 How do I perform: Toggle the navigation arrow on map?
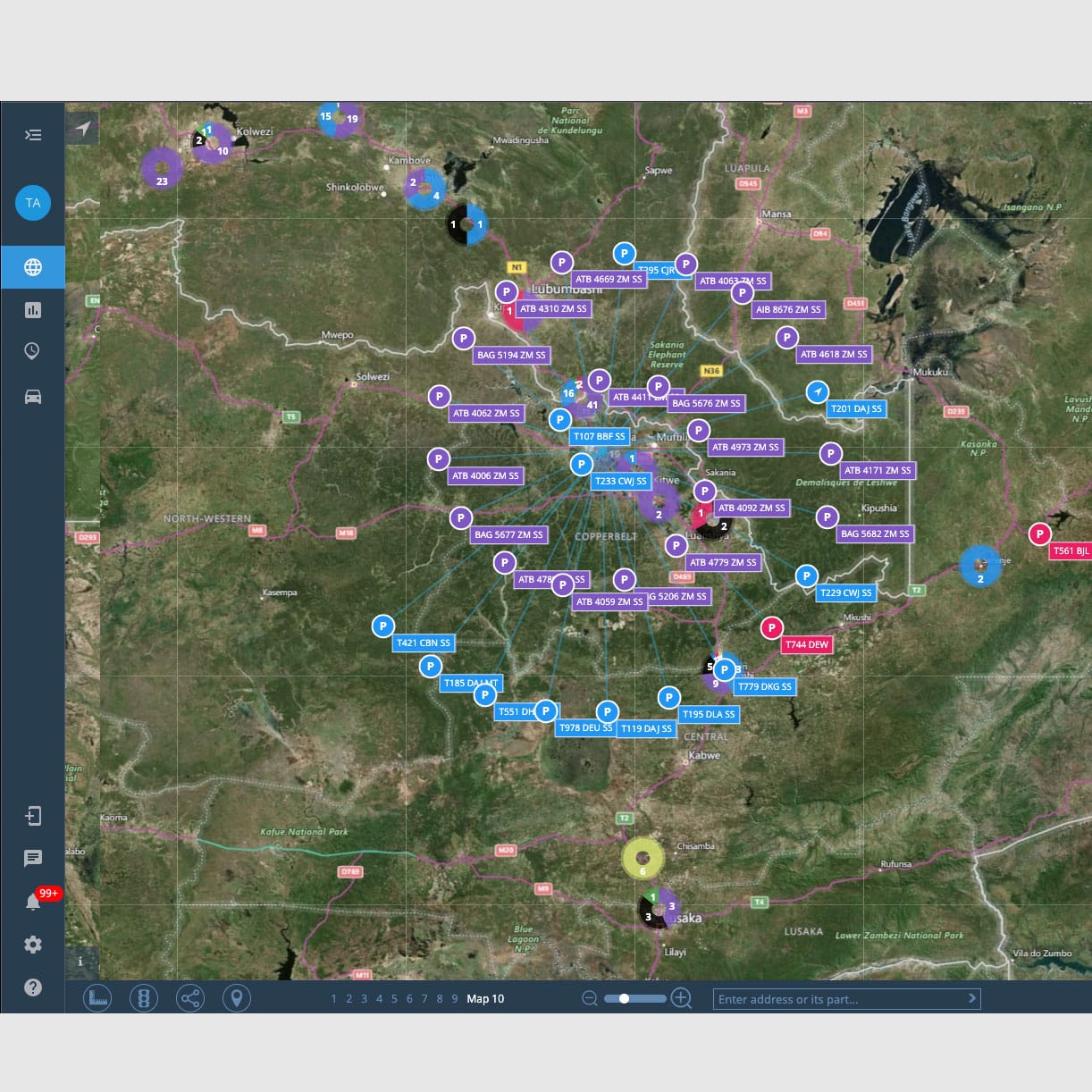(82, 129)
